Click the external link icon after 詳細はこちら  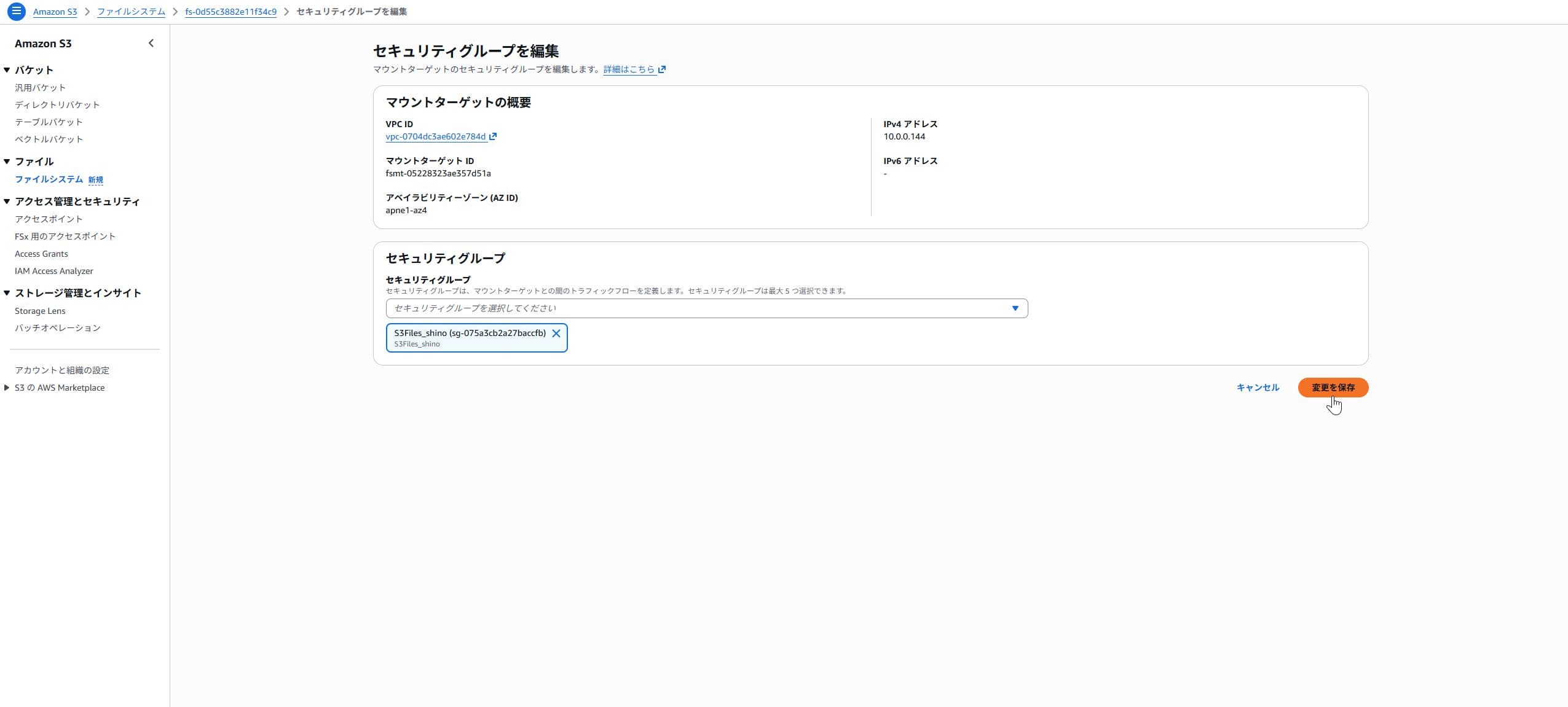click(x=662, y=69)
